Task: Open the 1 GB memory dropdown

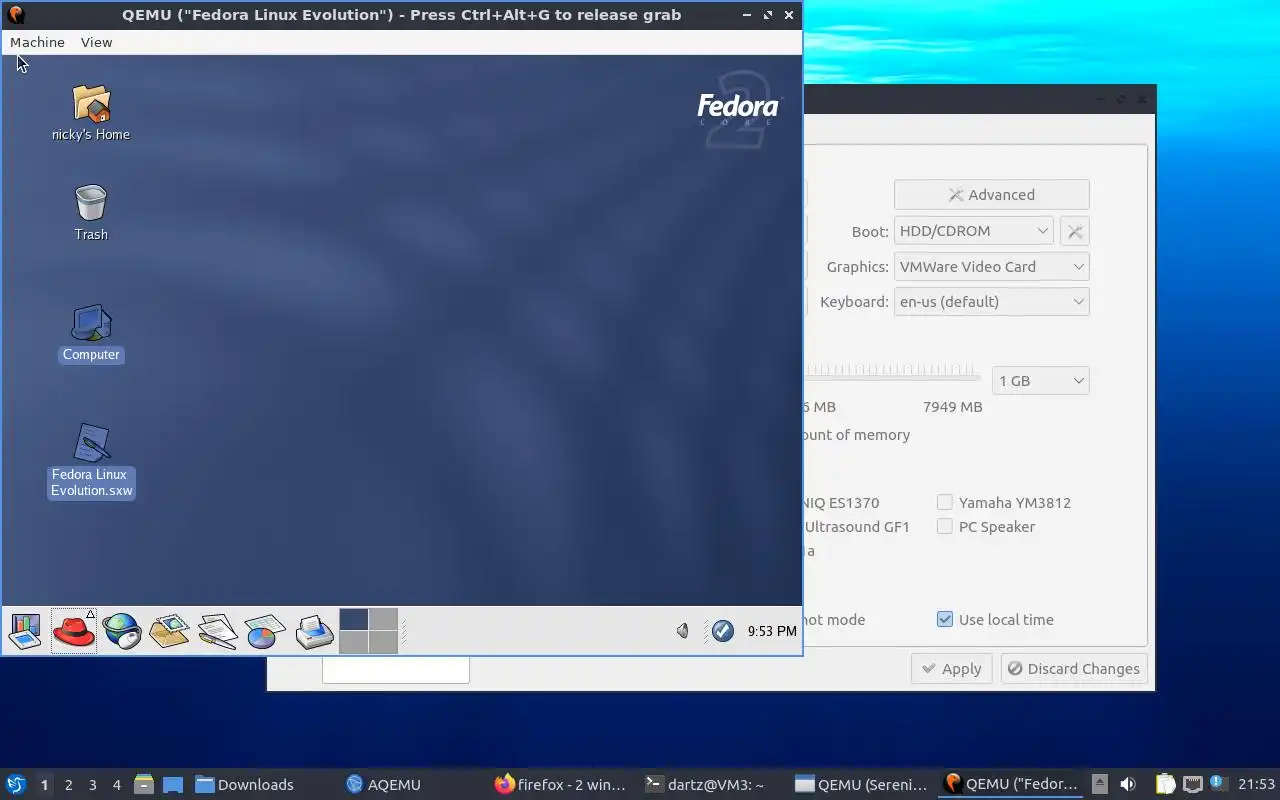Action: 1040,381
